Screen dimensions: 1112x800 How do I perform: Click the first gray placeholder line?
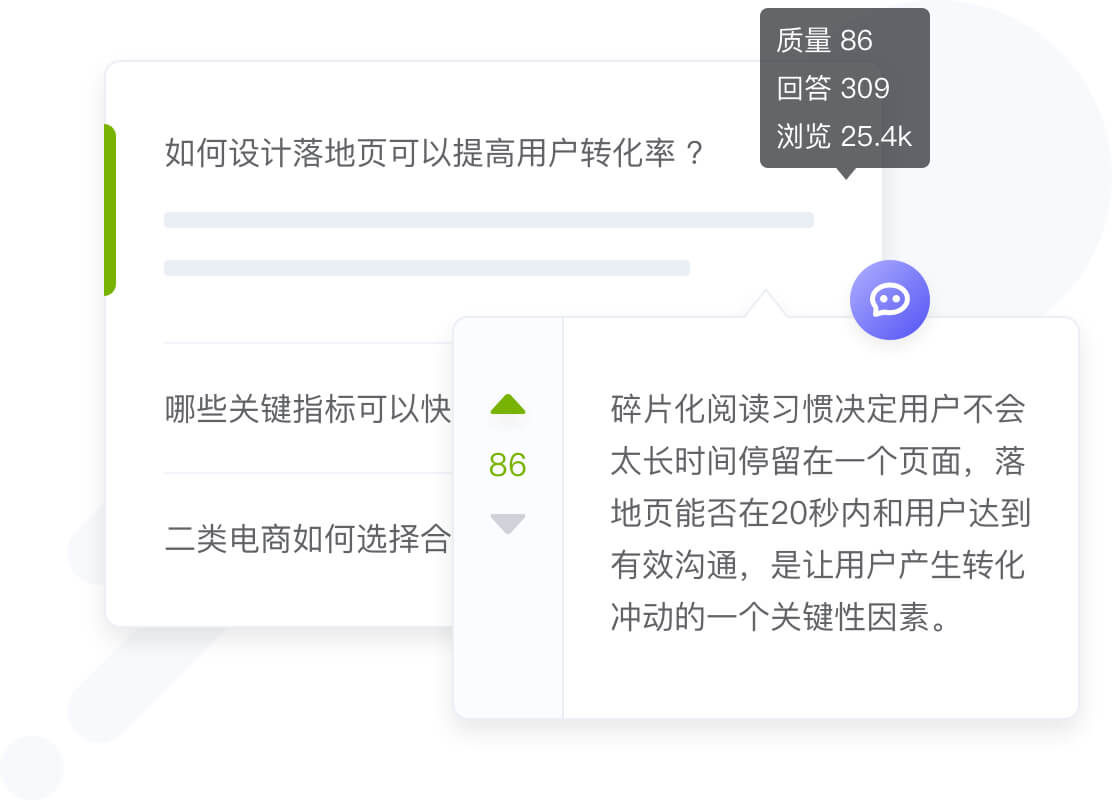click(x=489, y=220)
